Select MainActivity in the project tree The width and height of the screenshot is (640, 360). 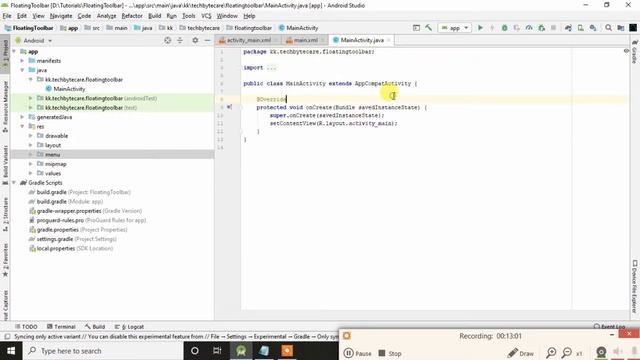(x=69, y=89)
